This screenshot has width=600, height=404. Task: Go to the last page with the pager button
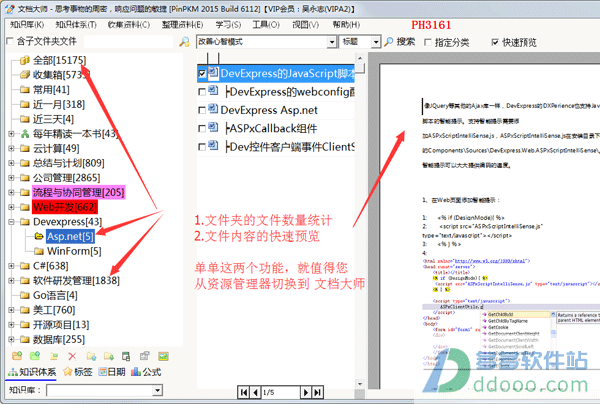[x=318, y=392]
